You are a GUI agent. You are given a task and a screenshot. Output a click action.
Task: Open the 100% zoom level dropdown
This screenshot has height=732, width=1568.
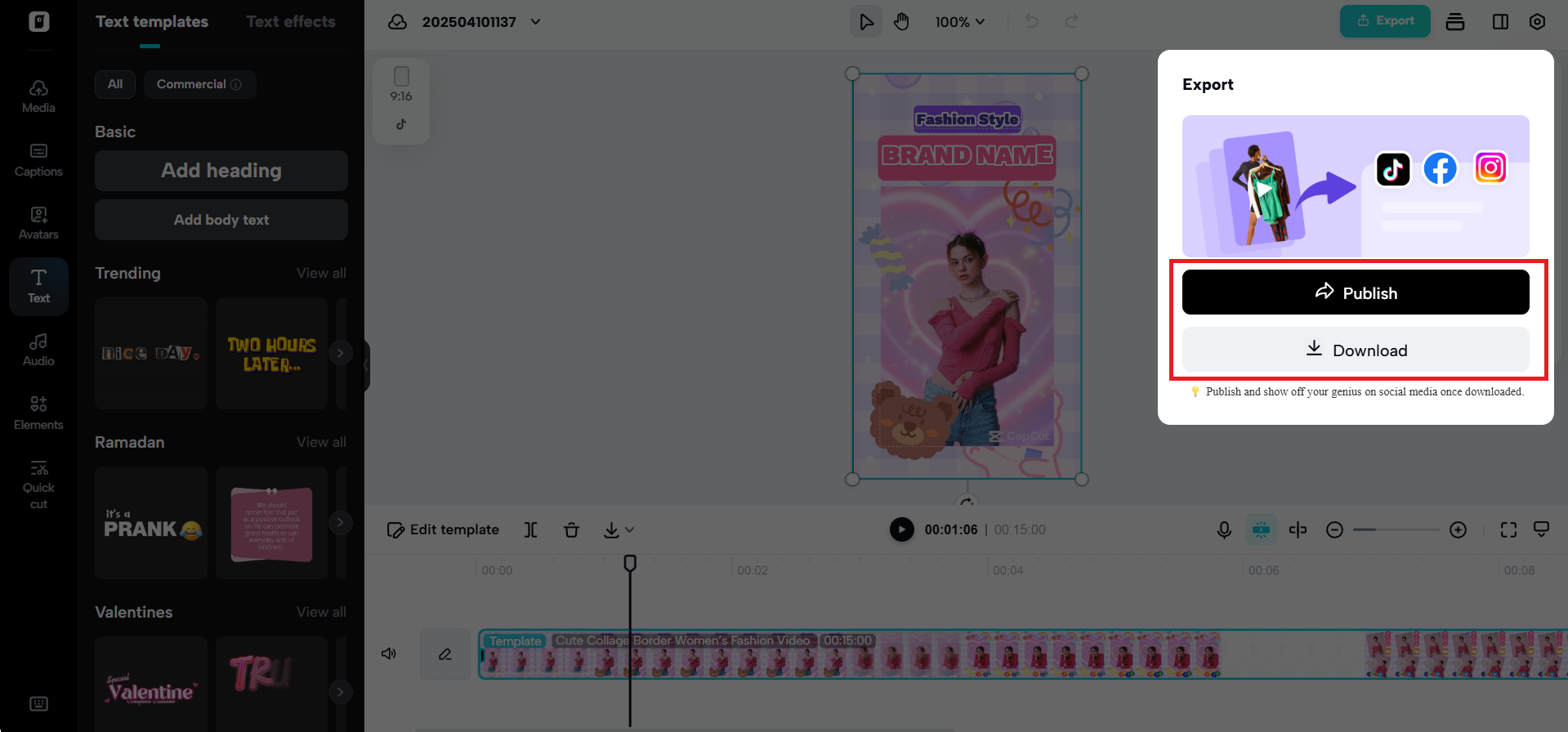[x=960, y=22]
